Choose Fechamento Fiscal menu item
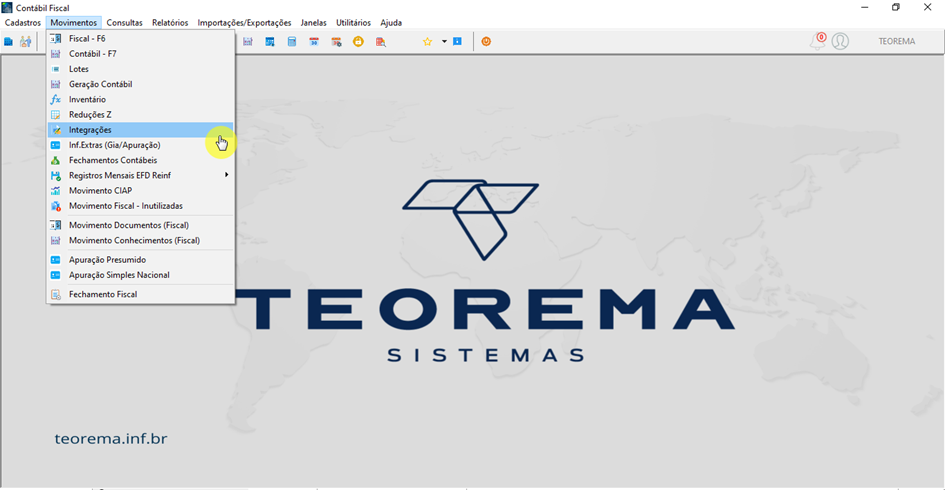 tap(140, 294)
